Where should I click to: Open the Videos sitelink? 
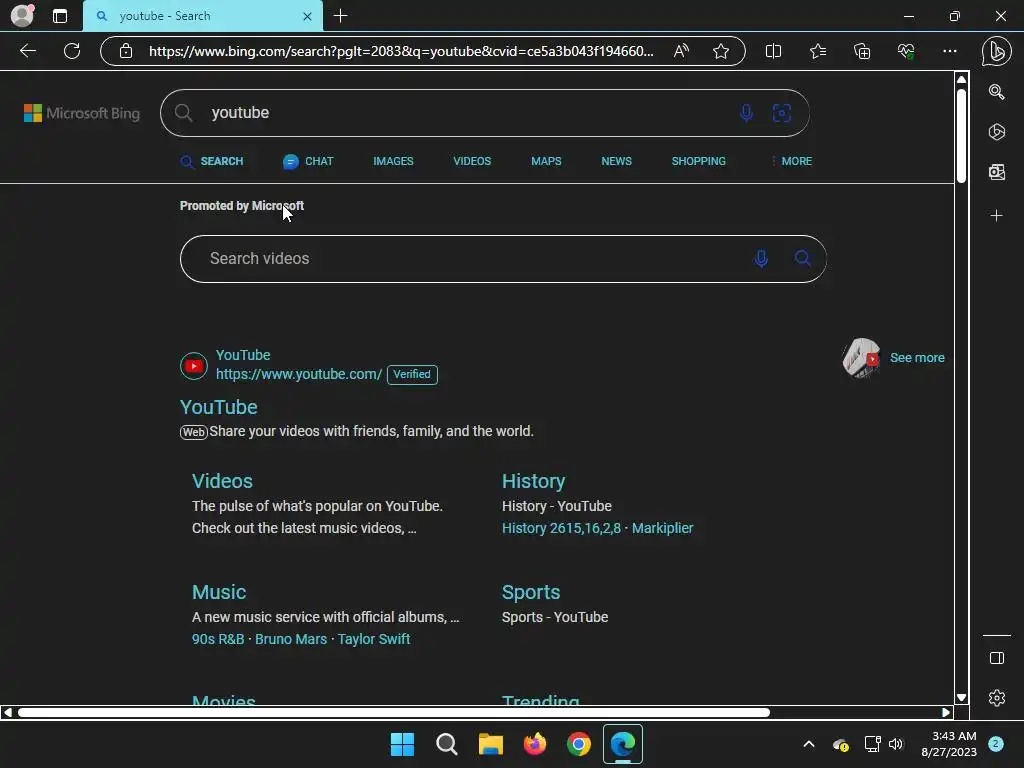tap(222, 481)
